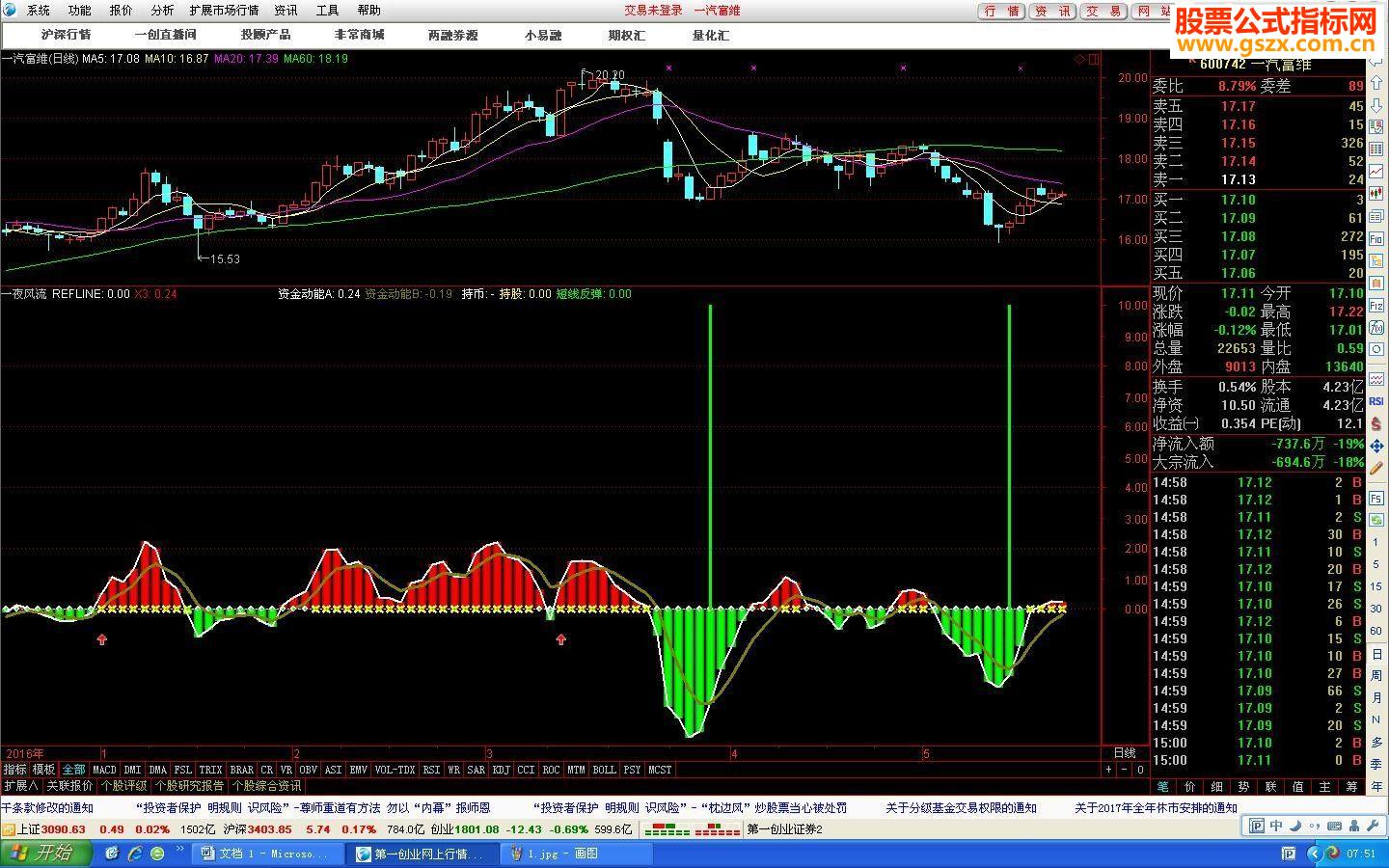
Task: Switch to intraday line chart icon
Action: [x=1376, y=172]
